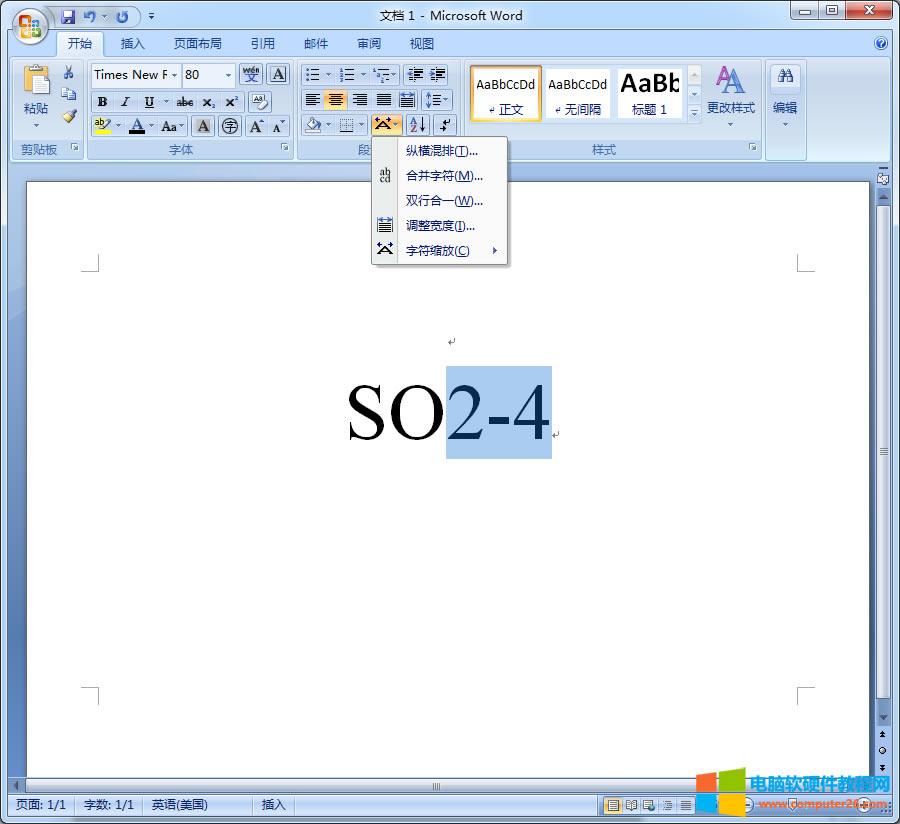Enable center alignment in the paragraph group
The width and height of the screenshot is (900, 824).
[x=336, y=99]
